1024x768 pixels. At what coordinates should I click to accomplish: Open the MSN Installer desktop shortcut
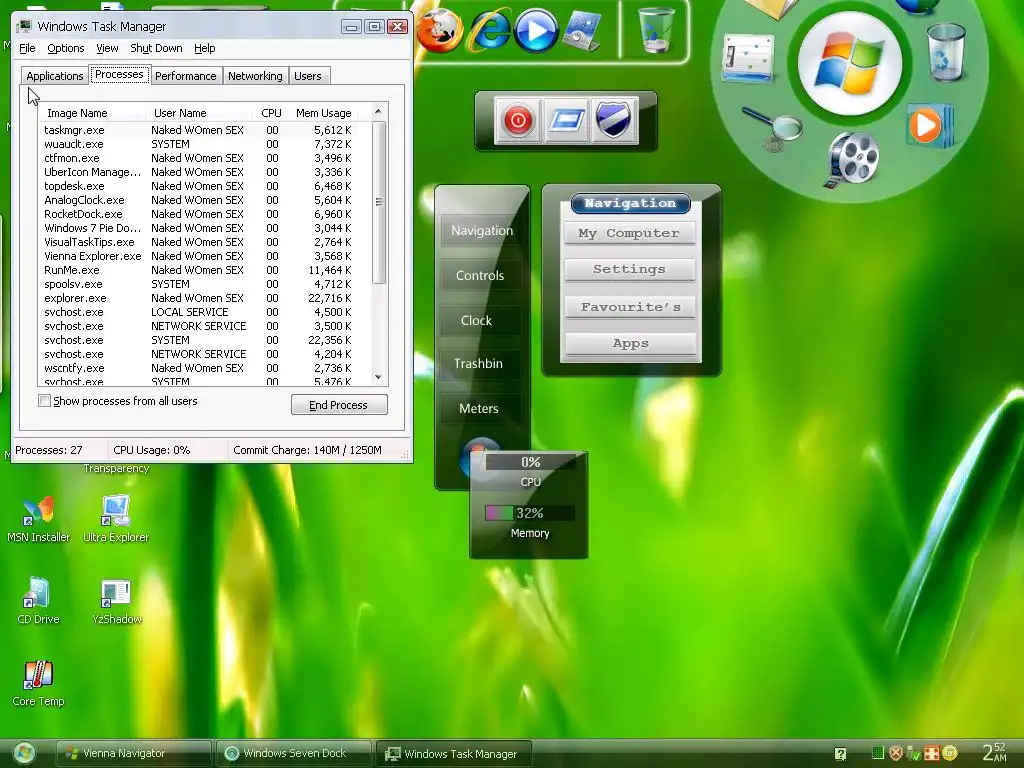[38, 519]
